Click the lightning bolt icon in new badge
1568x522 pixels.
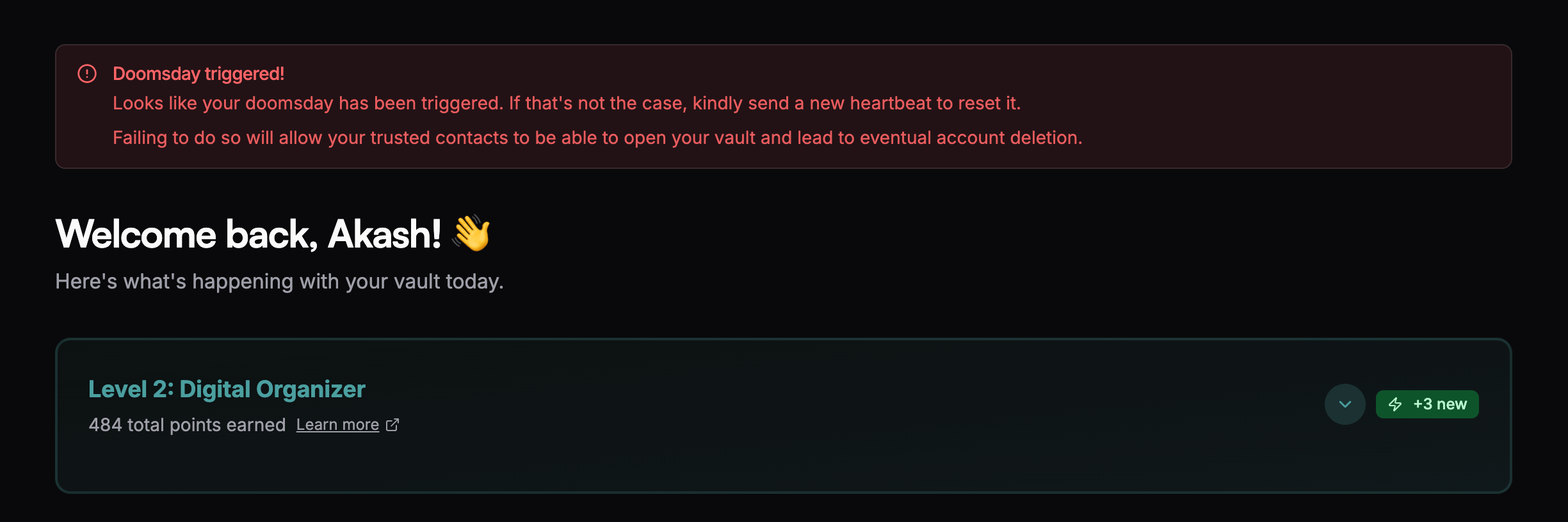[1395, 404]
